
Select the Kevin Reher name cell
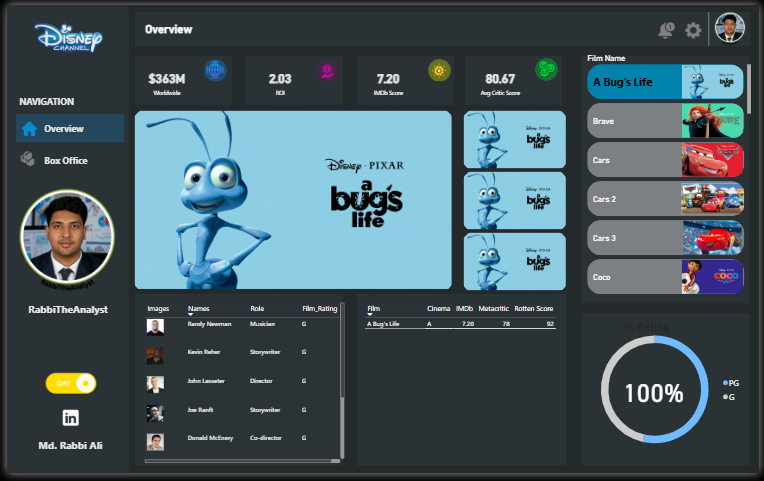(204, 352)
